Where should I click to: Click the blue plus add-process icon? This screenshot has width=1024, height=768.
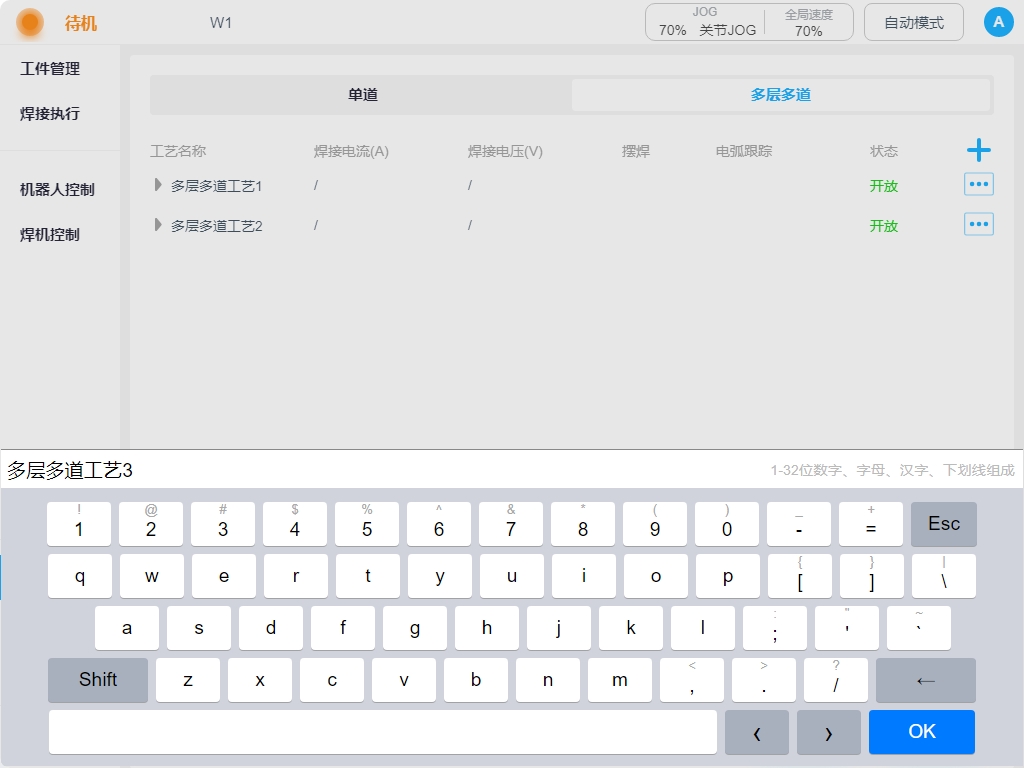click(x=978, y=151)
